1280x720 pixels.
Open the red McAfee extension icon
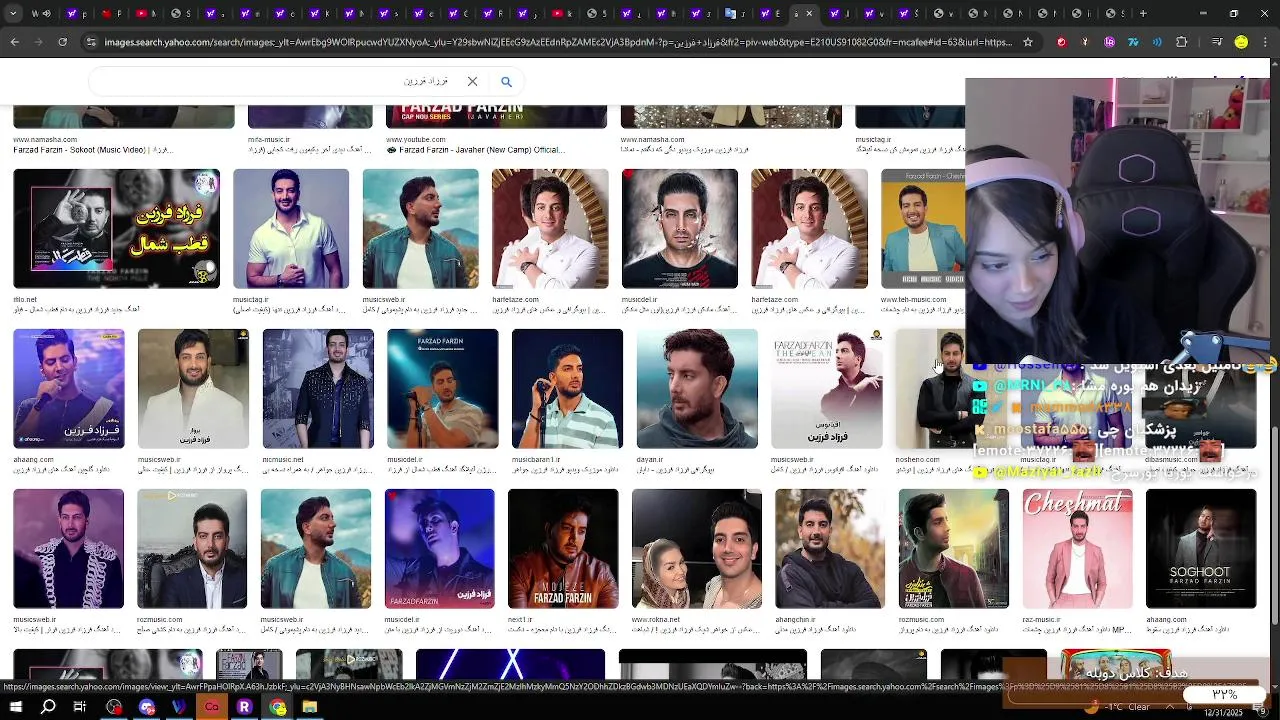1061,42
